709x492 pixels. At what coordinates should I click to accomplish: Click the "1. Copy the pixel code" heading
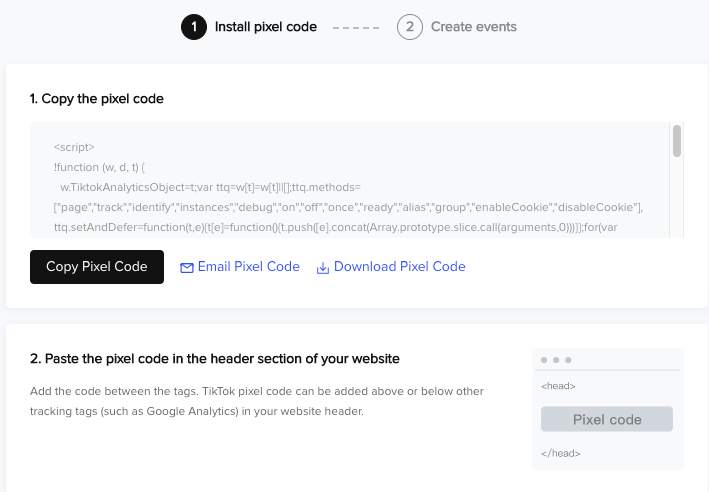click(97, 99)
